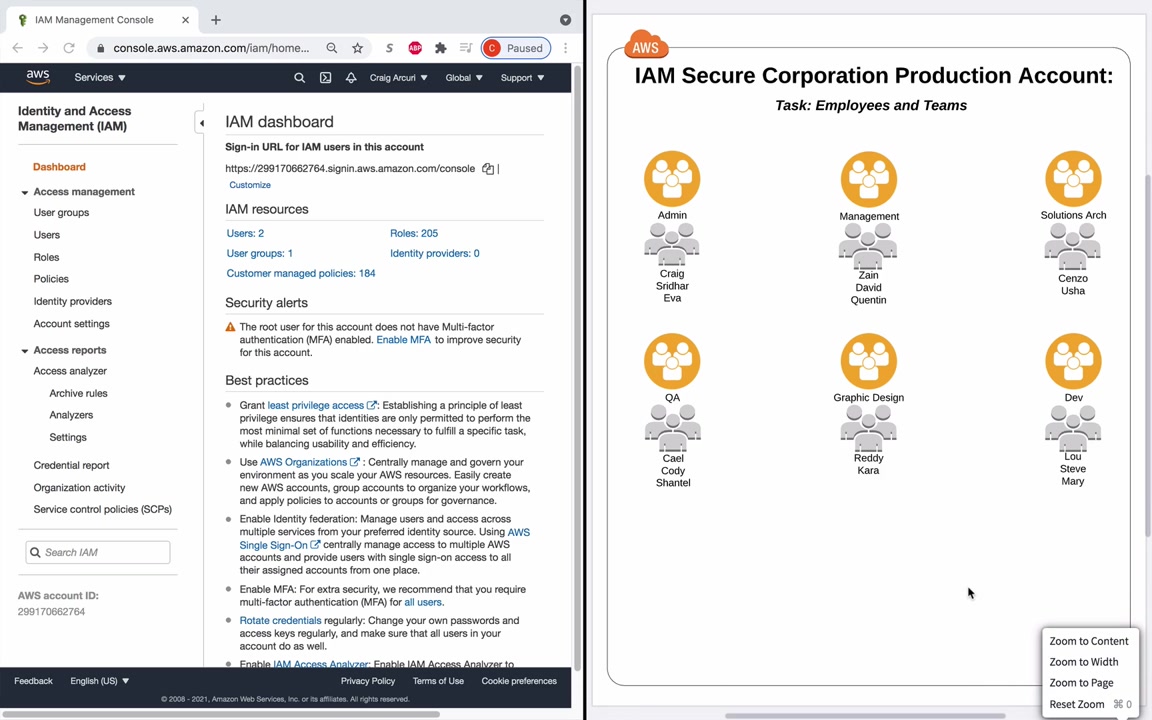Bookmark this page with the star icon
Screen dimensions: 1152x720
pos(357,48)
